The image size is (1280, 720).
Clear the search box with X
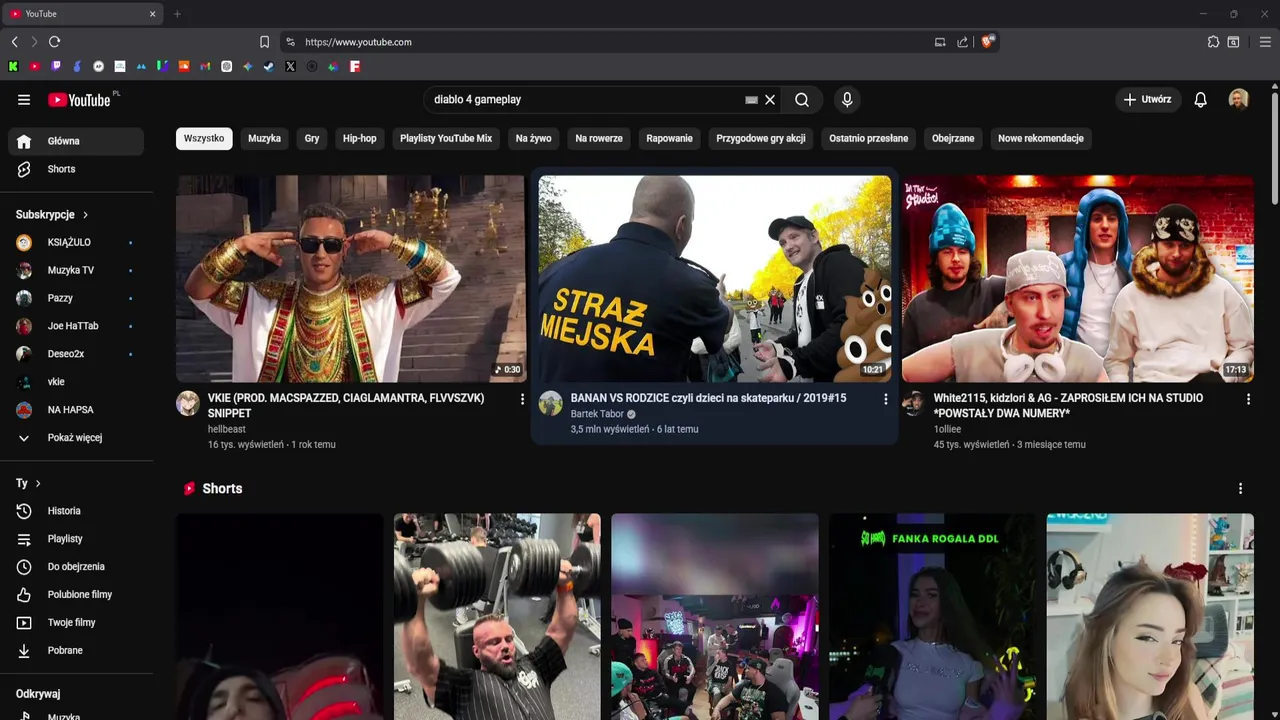(x=770, y=100)
